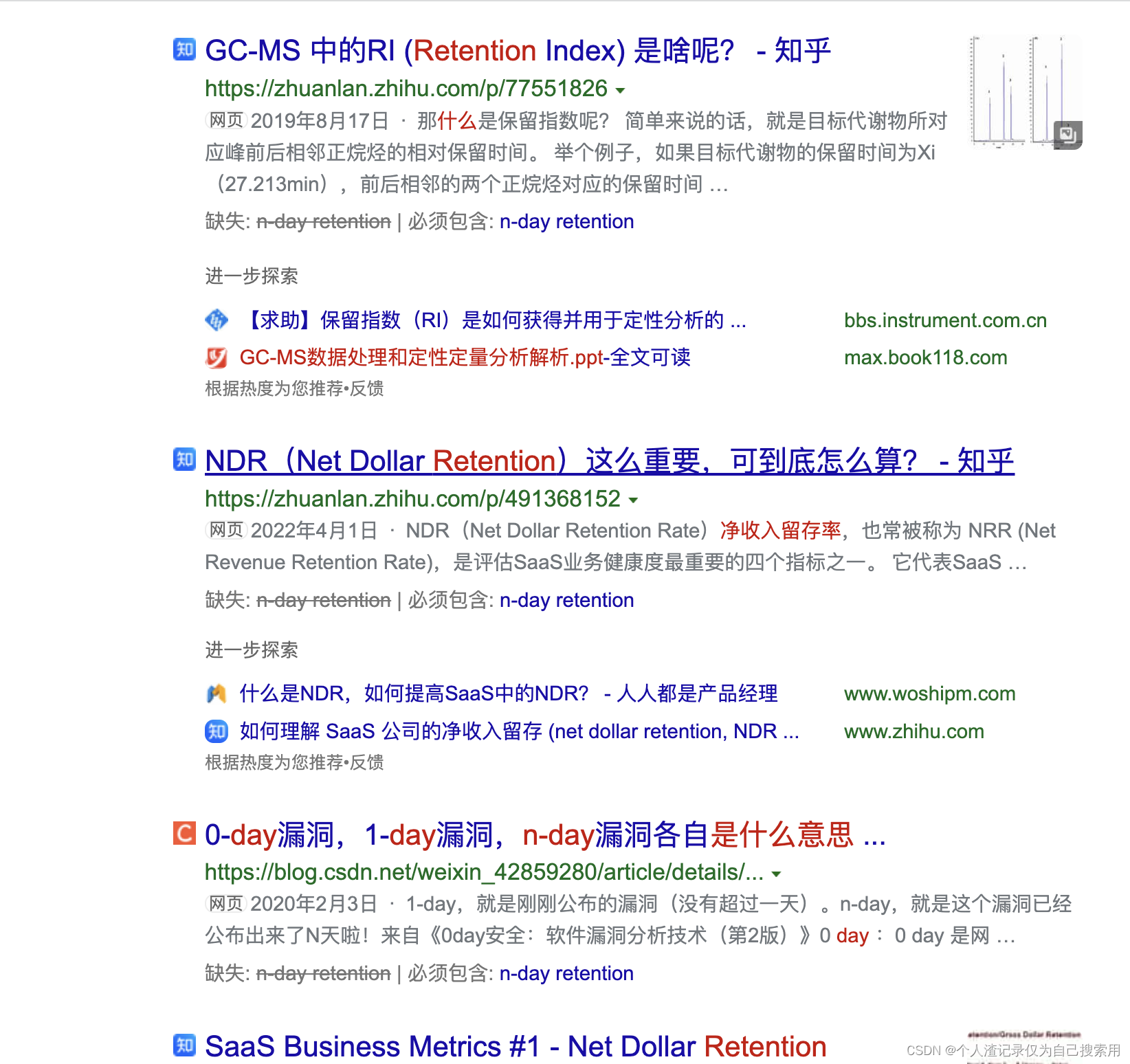Click the Zhihu icon beside SaaS Business Metrics result
This screenshot has width=1130, height=1064.
pos(183,1046)
